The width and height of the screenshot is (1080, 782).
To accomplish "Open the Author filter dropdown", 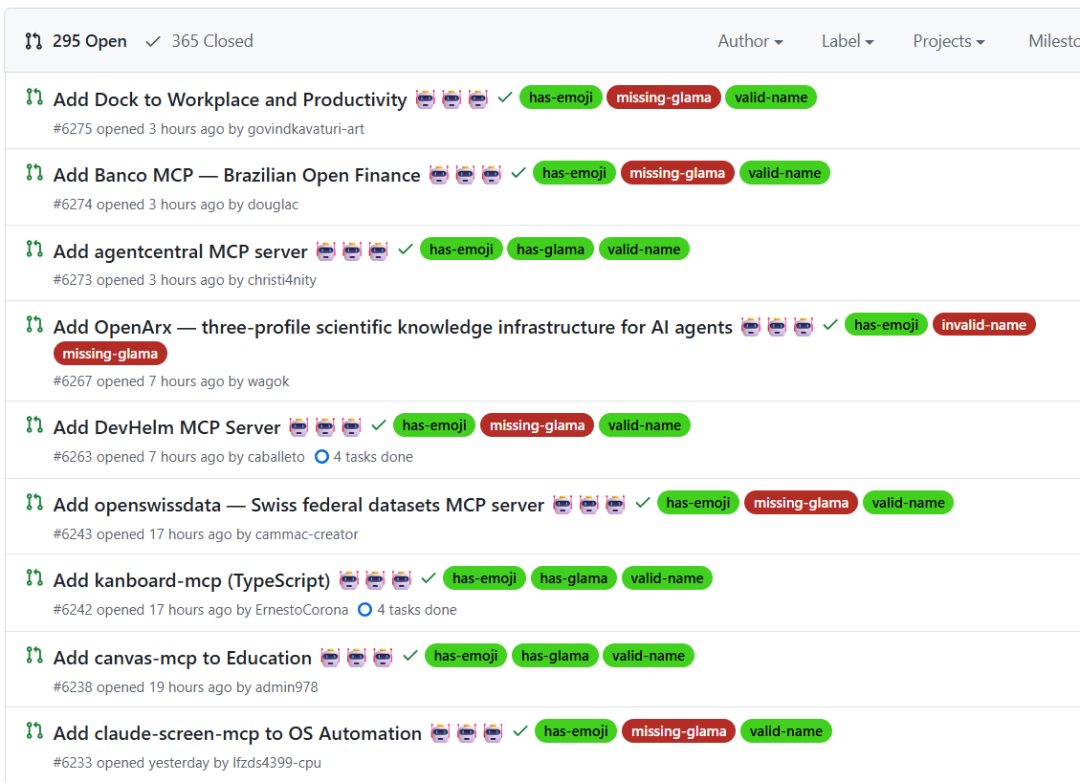I will 750,41.
